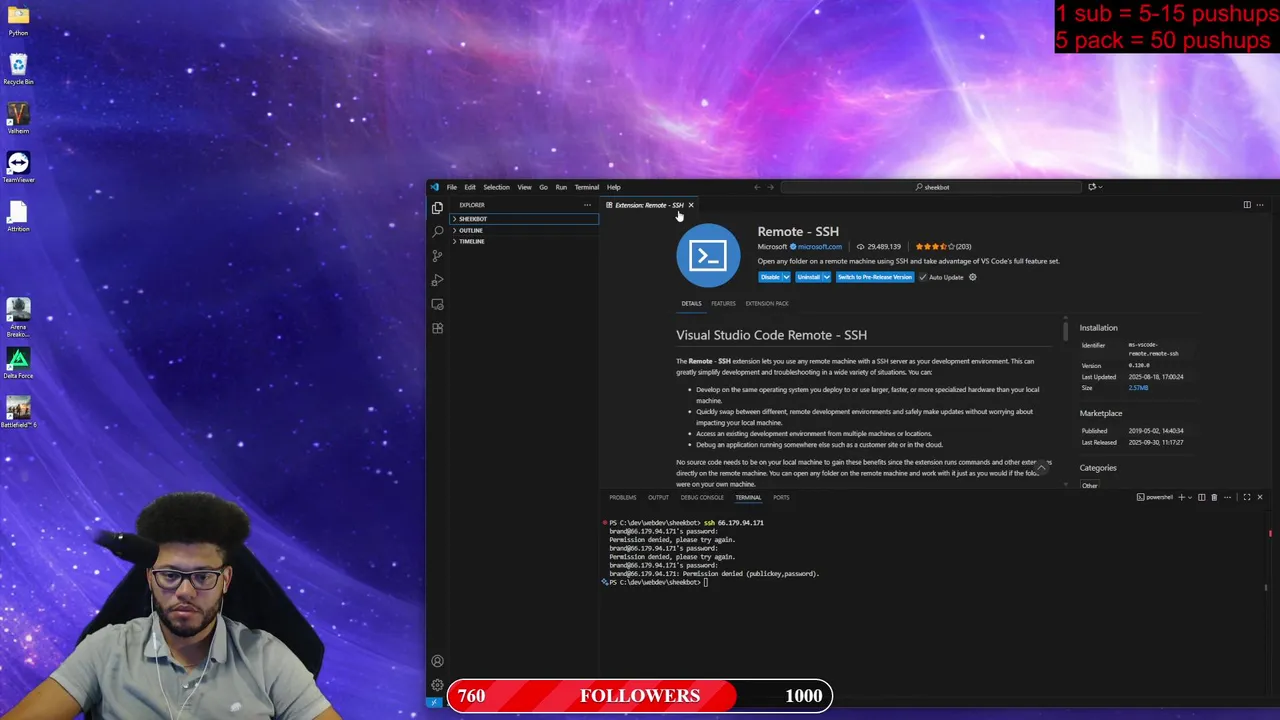
Task: Open terminal panel more actions ellipsis
Action: (x=1228, y=497)
